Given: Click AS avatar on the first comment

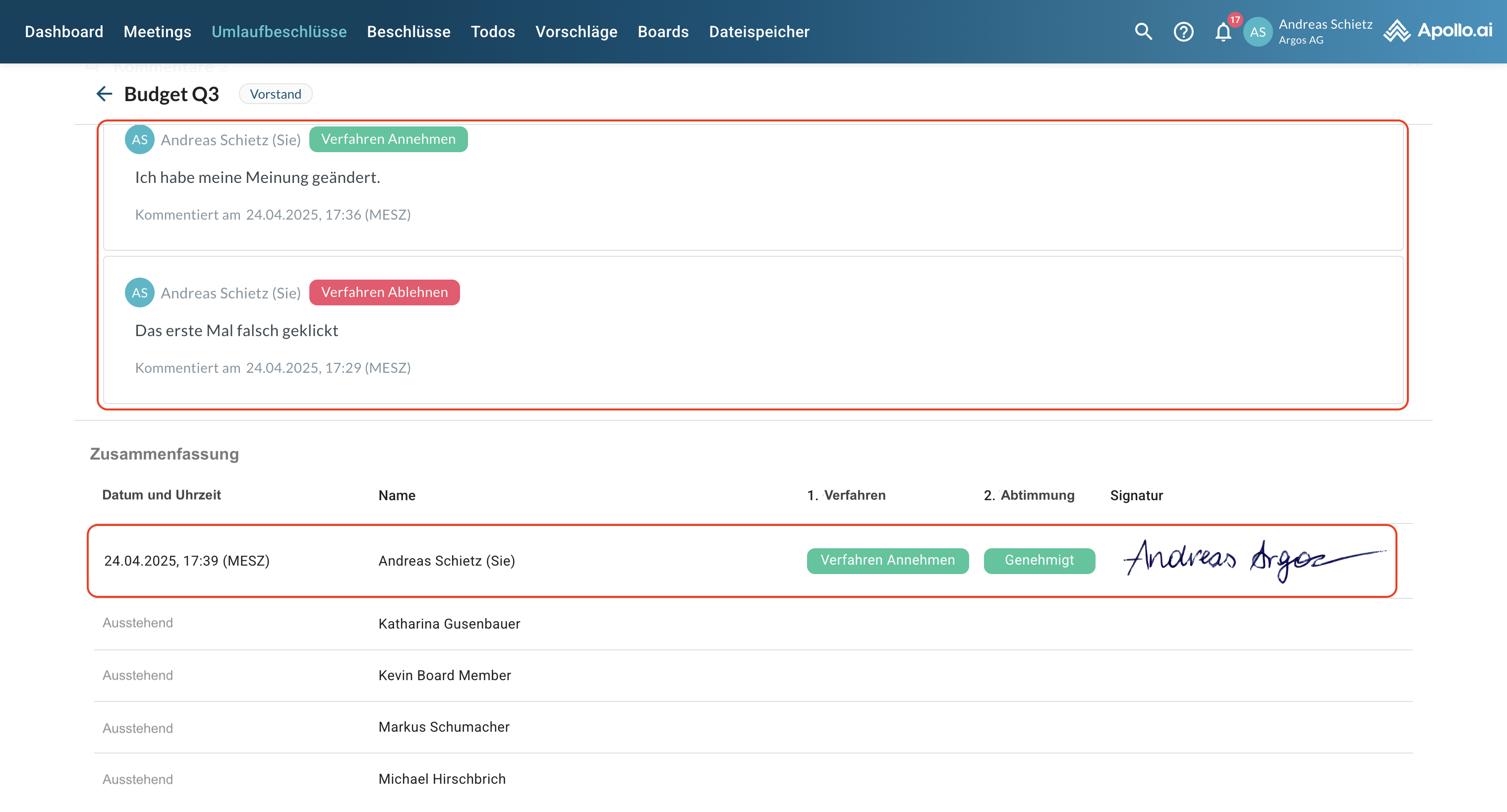Looking at the screenshot, I should (x=139, y=140).
